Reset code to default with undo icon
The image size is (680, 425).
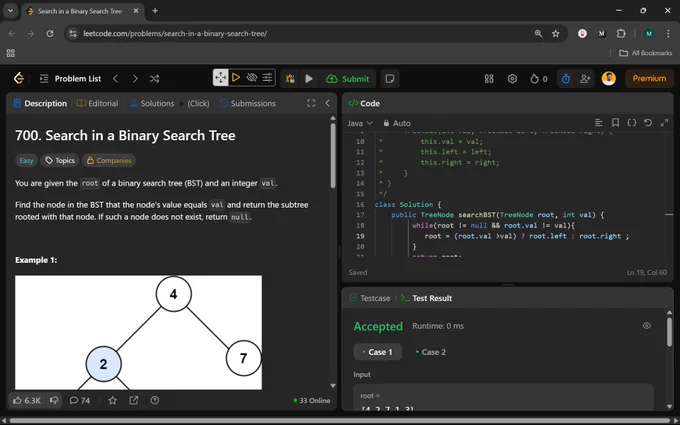coord(648,123)
